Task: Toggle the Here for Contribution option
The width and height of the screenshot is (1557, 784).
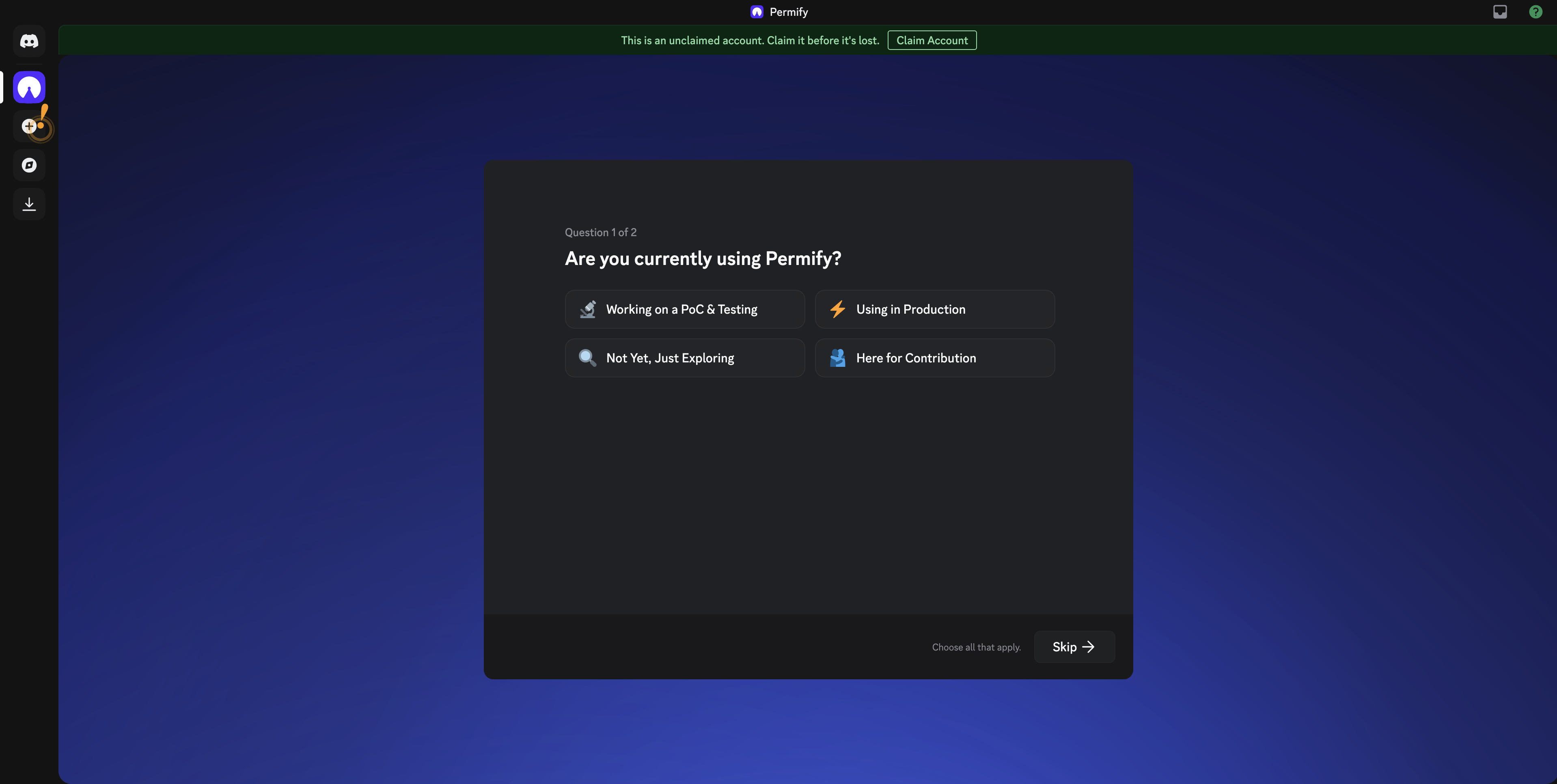Action: click(x=935, y=357)
